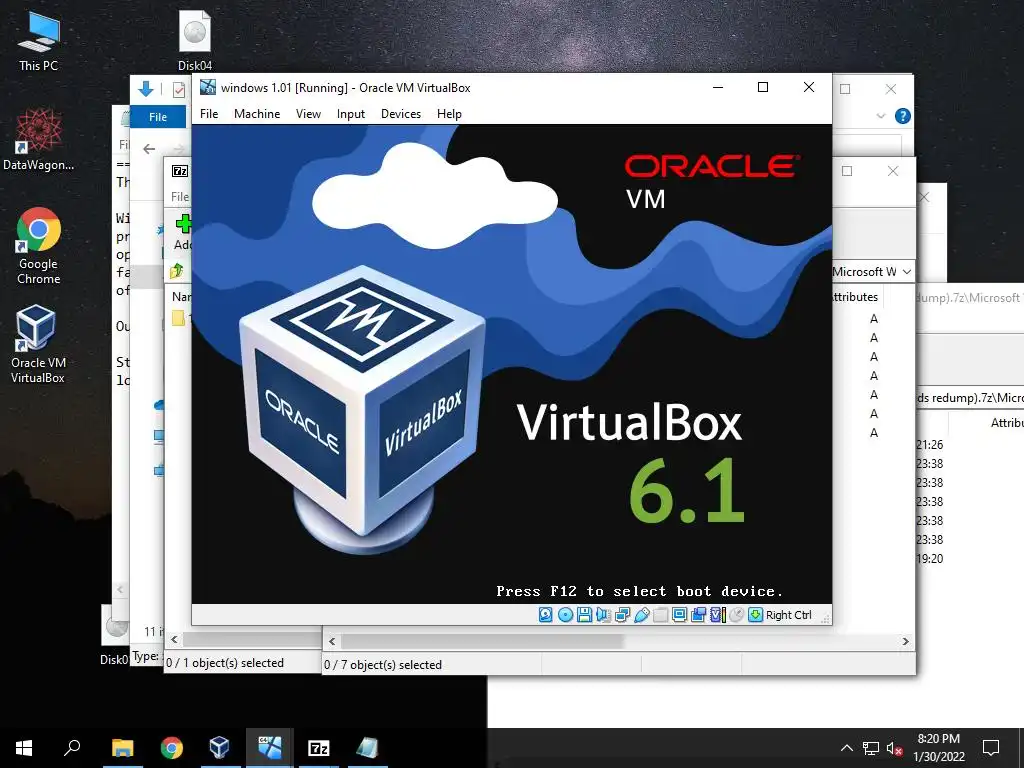Viewport: 1024px width, 768px height.
Task: Click the recording indicator with overlapping screens icon
Action: click(x=698, y=615)
